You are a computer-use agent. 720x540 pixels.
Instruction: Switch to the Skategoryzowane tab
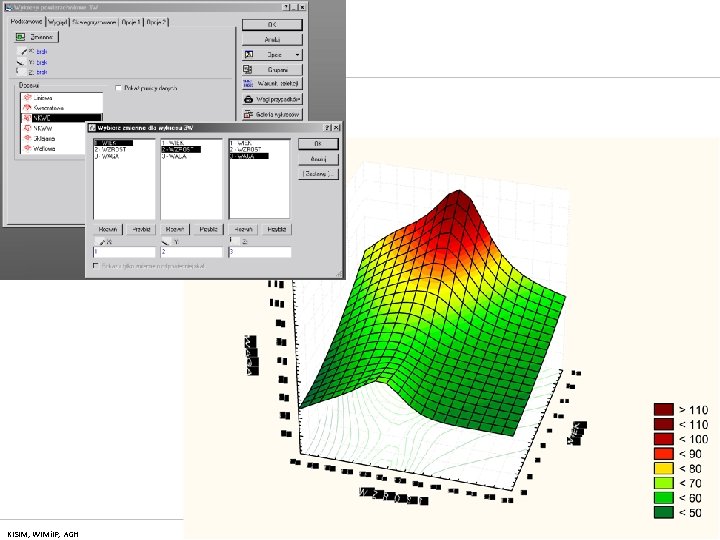[94, 22]
